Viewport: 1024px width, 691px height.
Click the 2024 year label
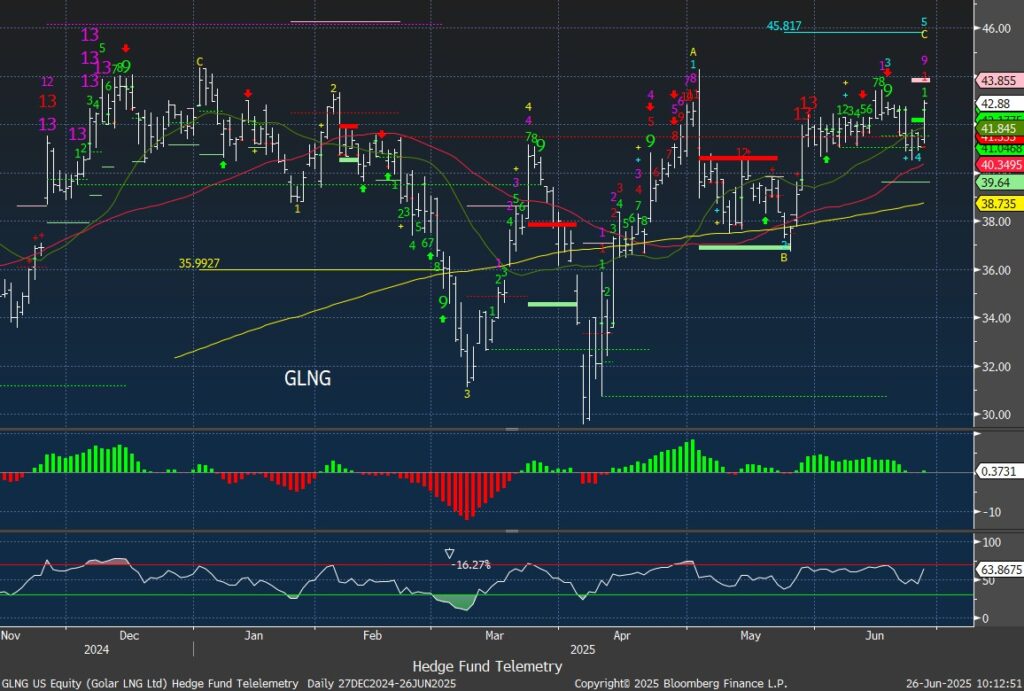pyautogui.click(x=97, y=649)
